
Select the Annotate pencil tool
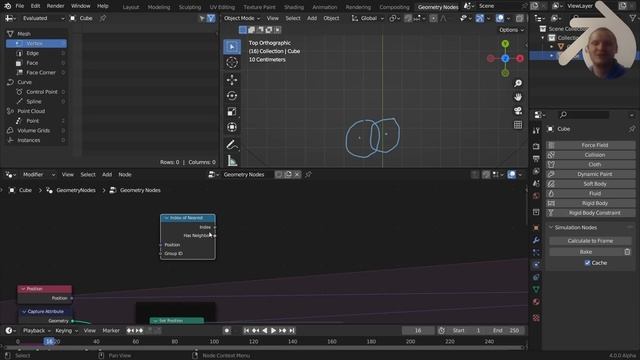tap(232, 144)
